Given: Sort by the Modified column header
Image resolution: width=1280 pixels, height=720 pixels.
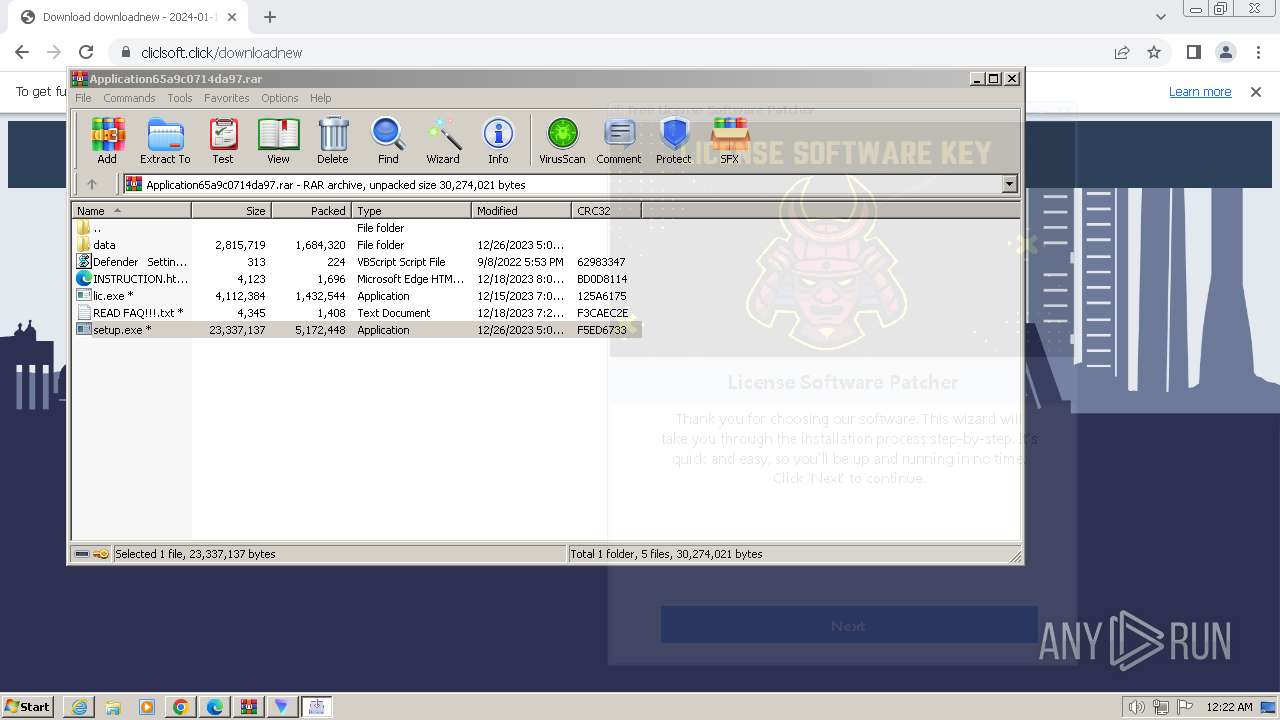Looking at the screenshot, I should tap(521, 211).
